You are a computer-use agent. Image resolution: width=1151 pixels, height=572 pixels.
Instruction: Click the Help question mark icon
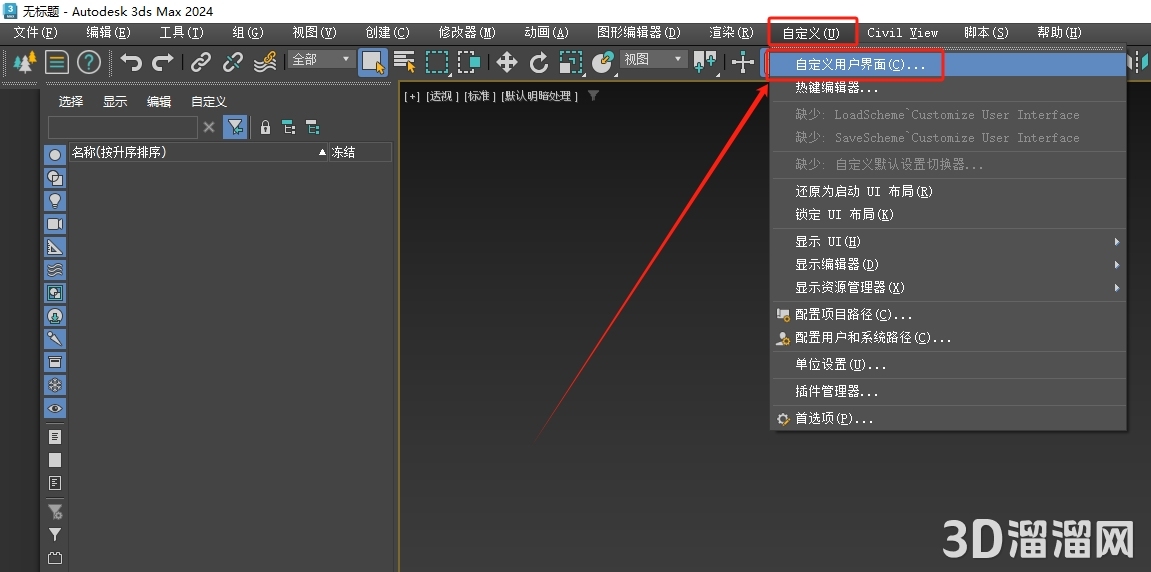89,62
